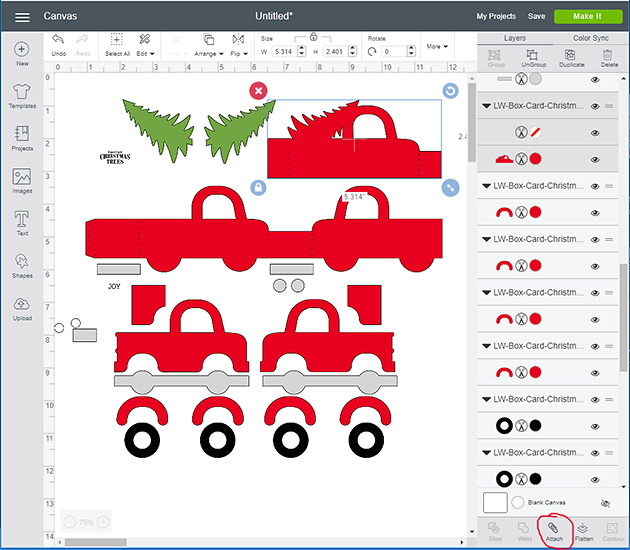Open the Upload panel
This screenshot has width=630, height=550.
pos(22,309)
